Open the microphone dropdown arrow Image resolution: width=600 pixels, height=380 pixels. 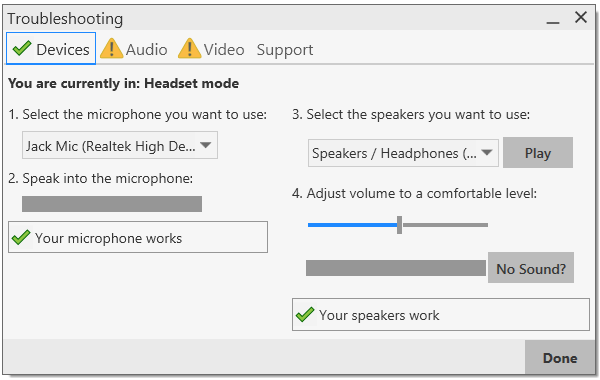[205, 145]
